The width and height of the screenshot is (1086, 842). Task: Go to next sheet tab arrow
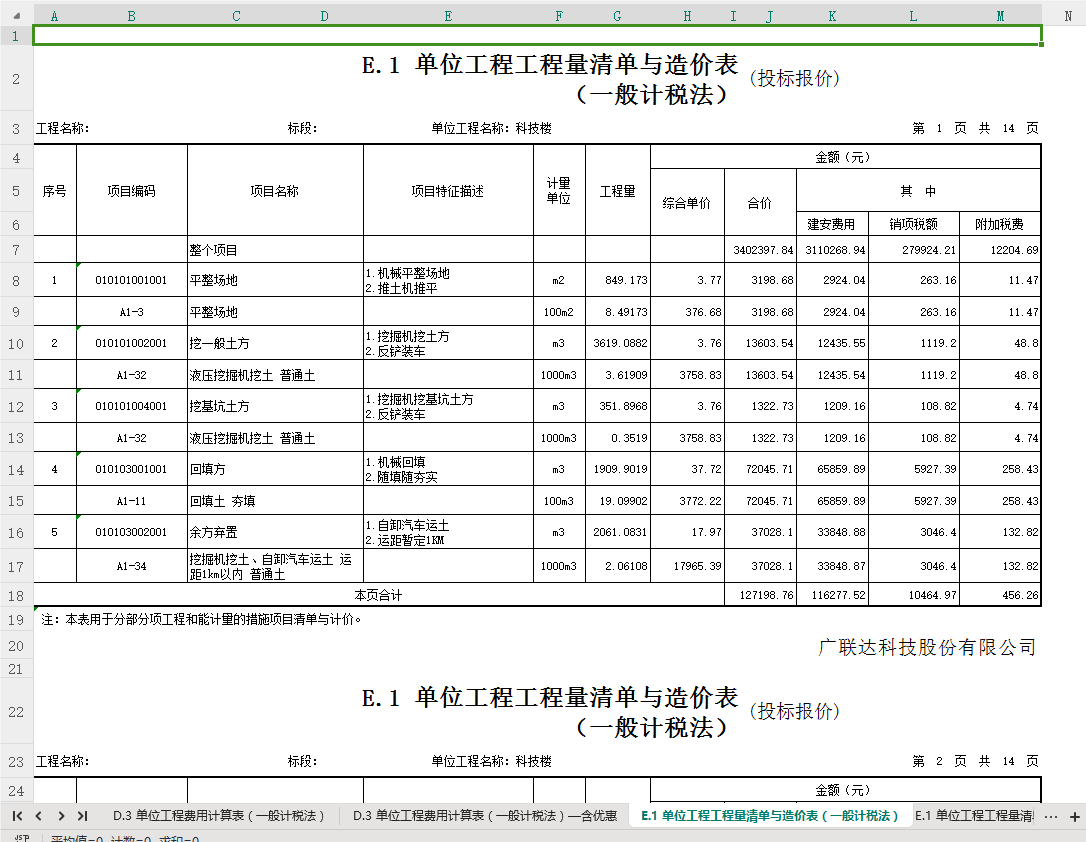tap(61, 816)
